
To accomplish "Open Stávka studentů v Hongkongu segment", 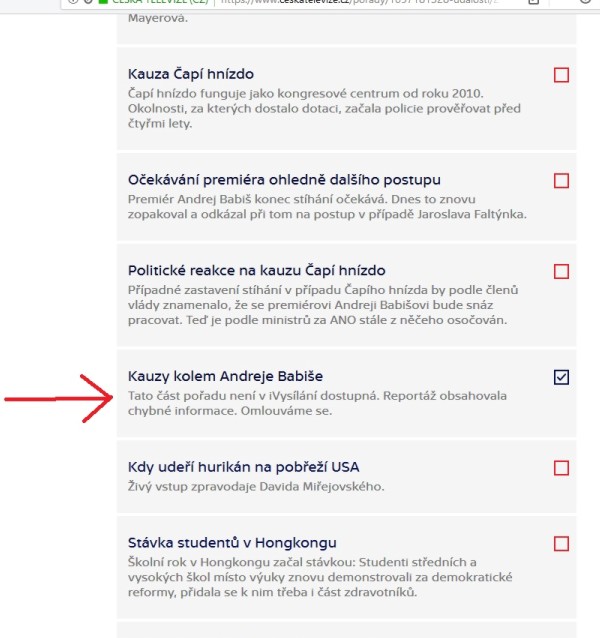I will click(232, 543).
